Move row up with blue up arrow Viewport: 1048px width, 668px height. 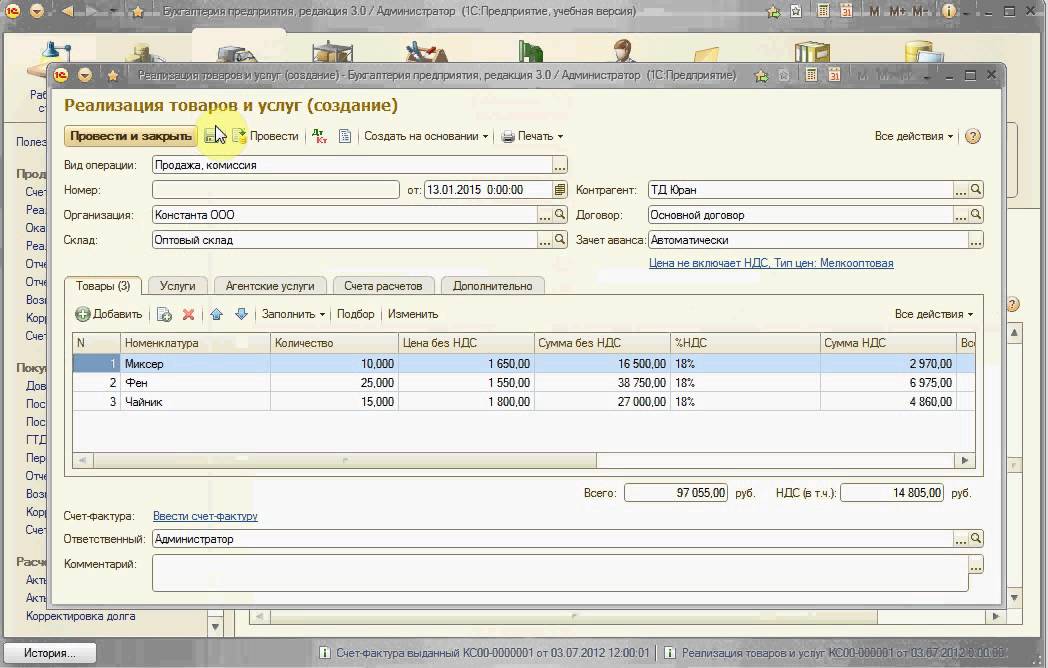pyautogui.click(x=217, y=314)
